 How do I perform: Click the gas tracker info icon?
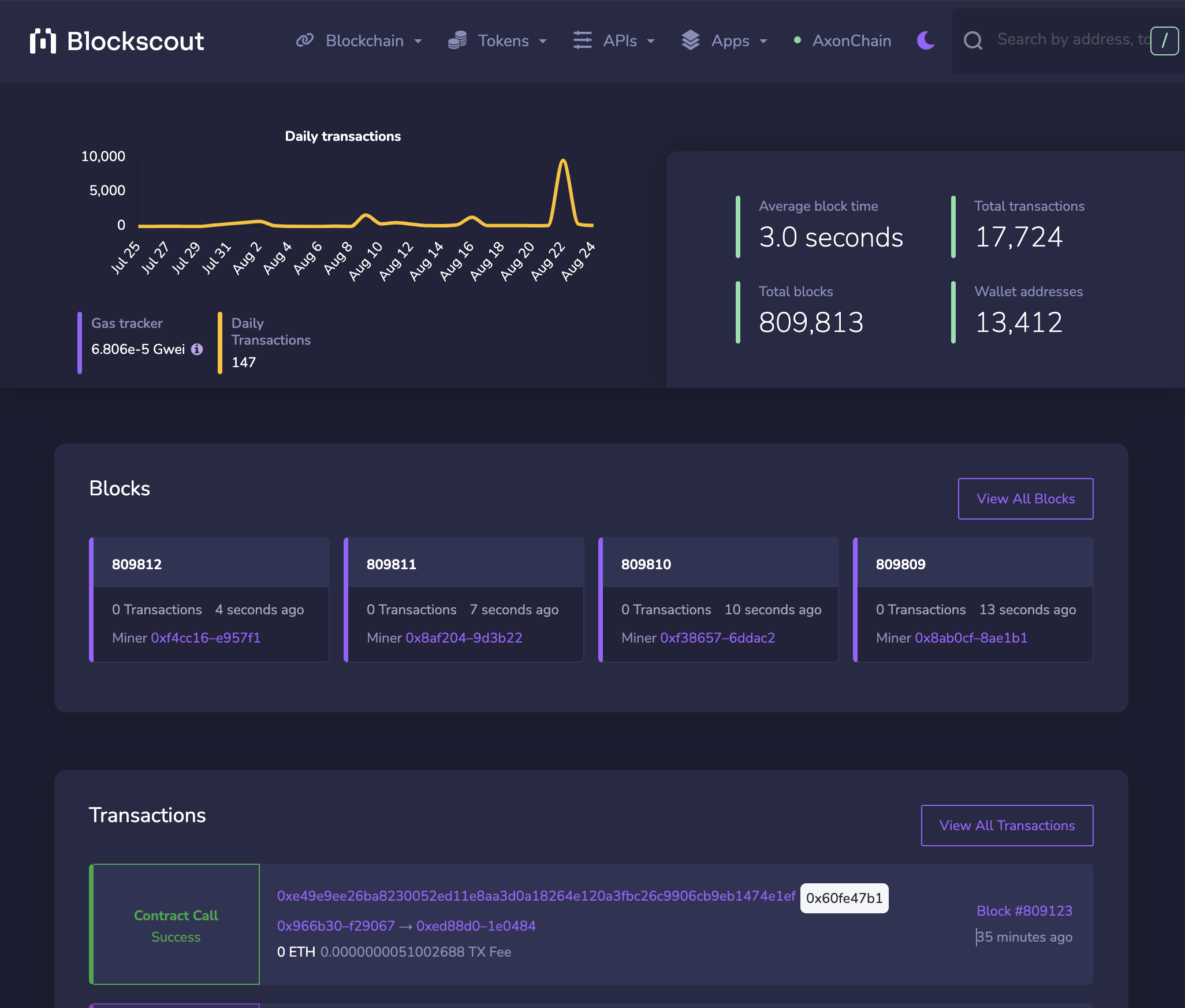click(197, 349)
